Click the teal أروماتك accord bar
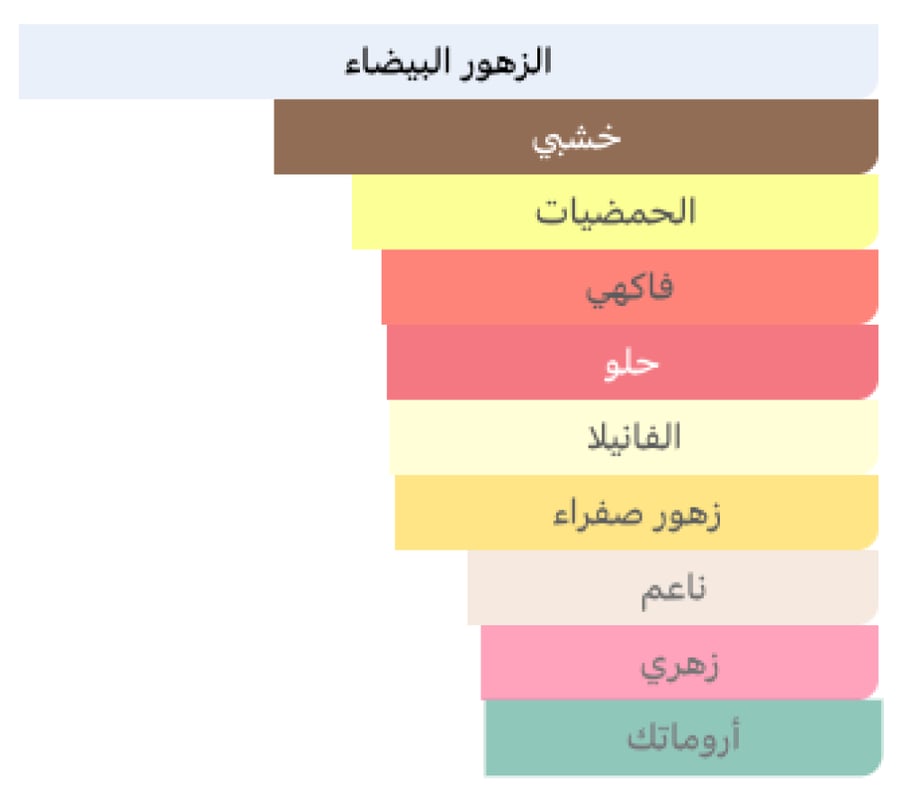 coord(684,738)
